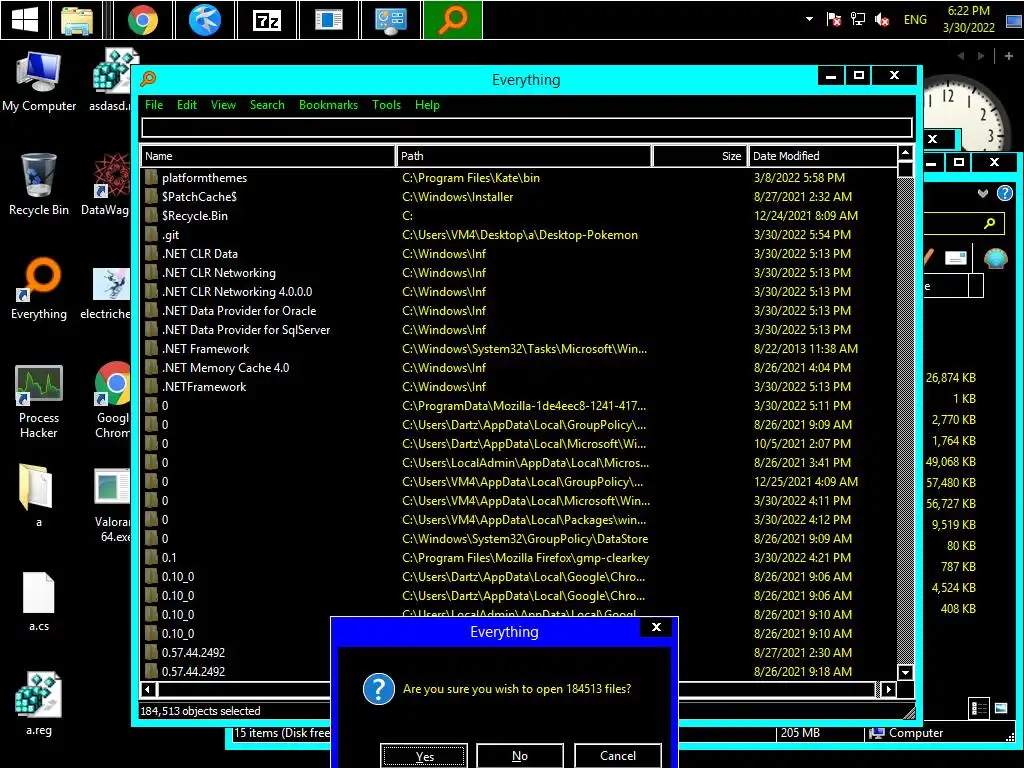
Task: Confirm with Yes in the dialog
Action: tap(424, 756)
